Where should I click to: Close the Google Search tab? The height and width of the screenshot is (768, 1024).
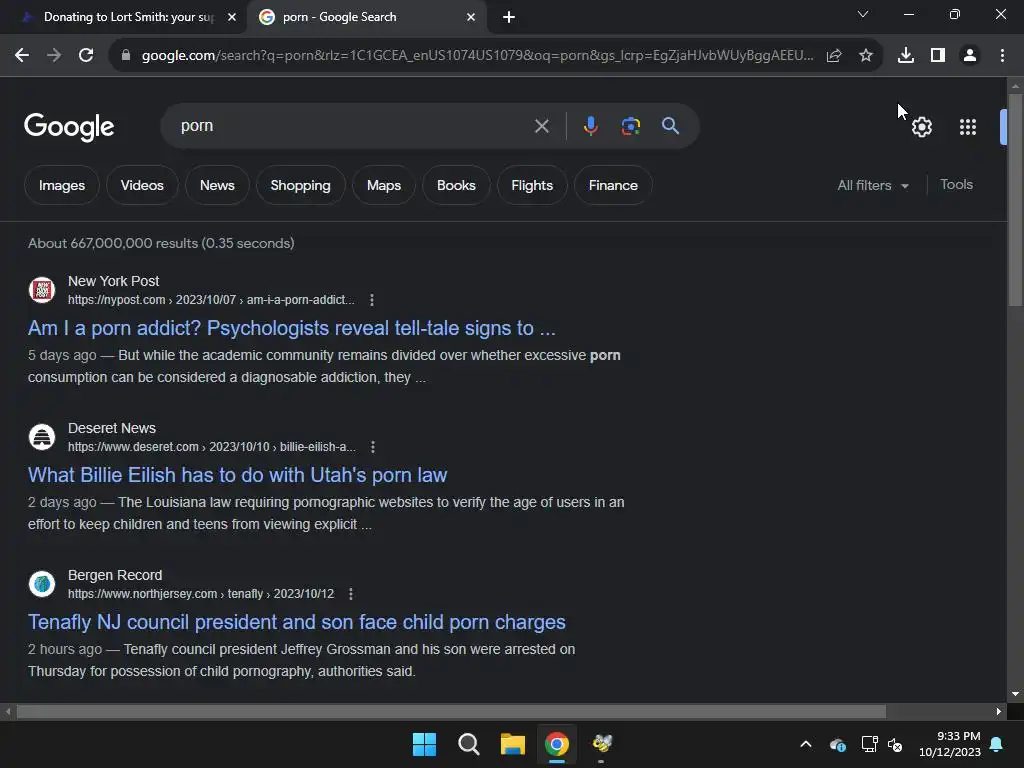[x=471, y=17]
